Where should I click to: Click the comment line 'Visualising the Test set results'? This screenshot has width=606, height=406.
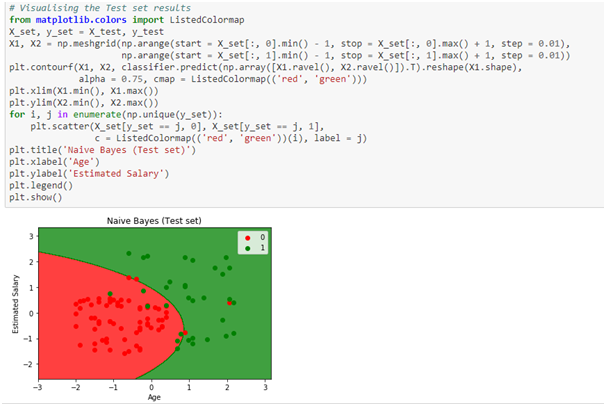[x=100, y=8]
